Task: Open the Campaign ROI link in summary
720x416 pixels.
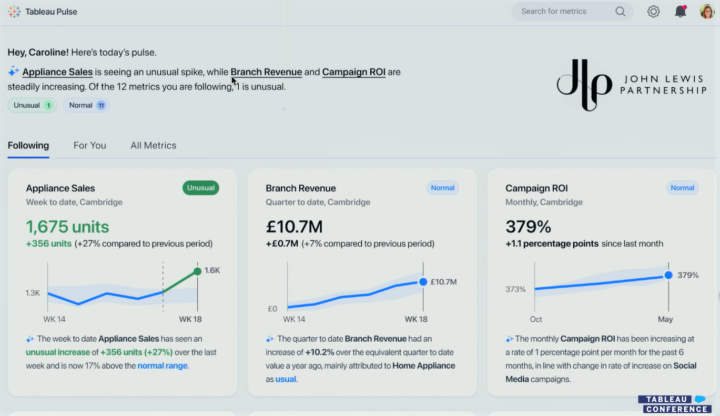Action: [354, 72]
